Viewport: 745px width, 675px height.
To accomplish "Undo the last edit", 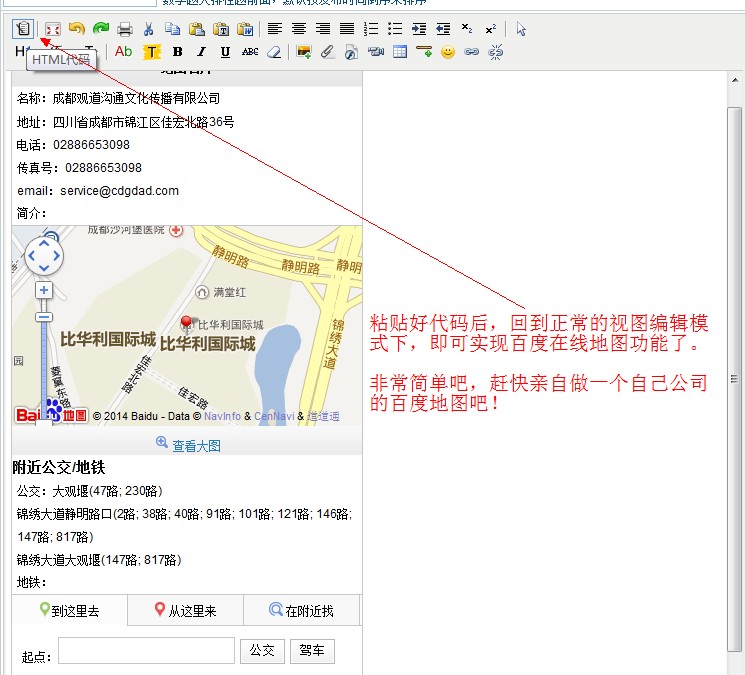I will tap(76, 29).
